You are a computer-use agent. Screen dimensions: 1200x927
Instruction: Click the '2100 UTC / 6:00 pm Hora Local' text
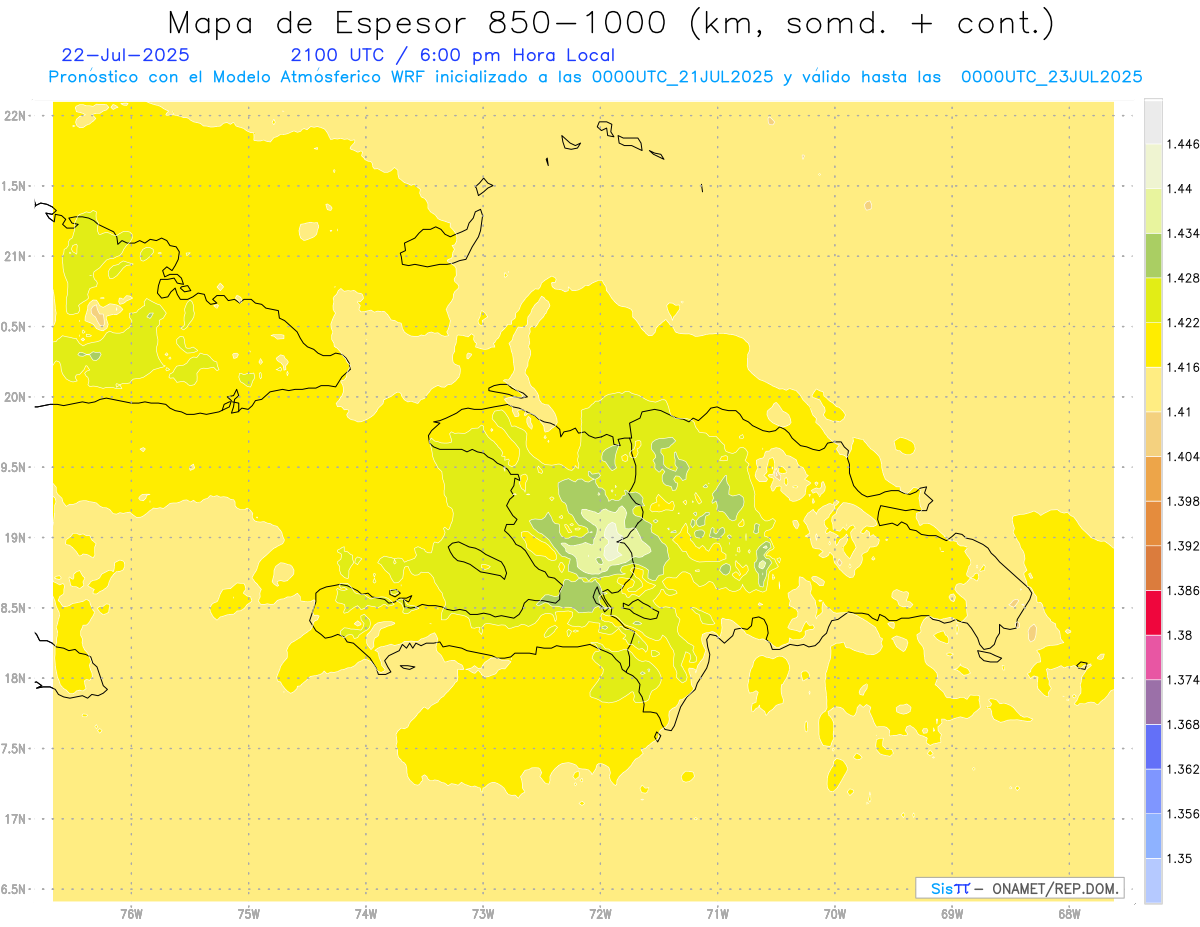(x=452, y=56)
